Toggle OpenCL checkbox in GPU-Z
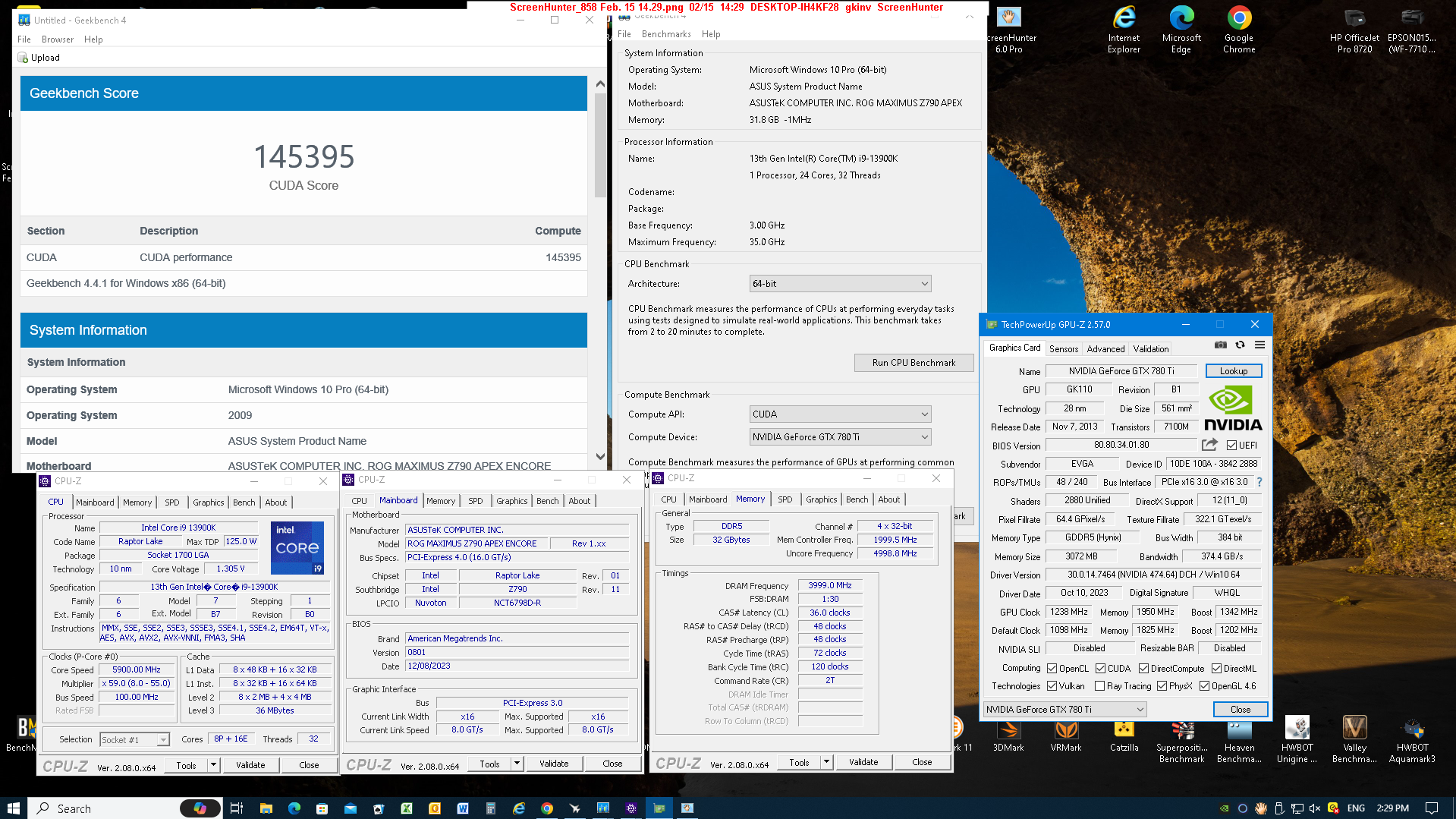The image size is (1456, 819). pyautogui.click(x=1052, y=669)
